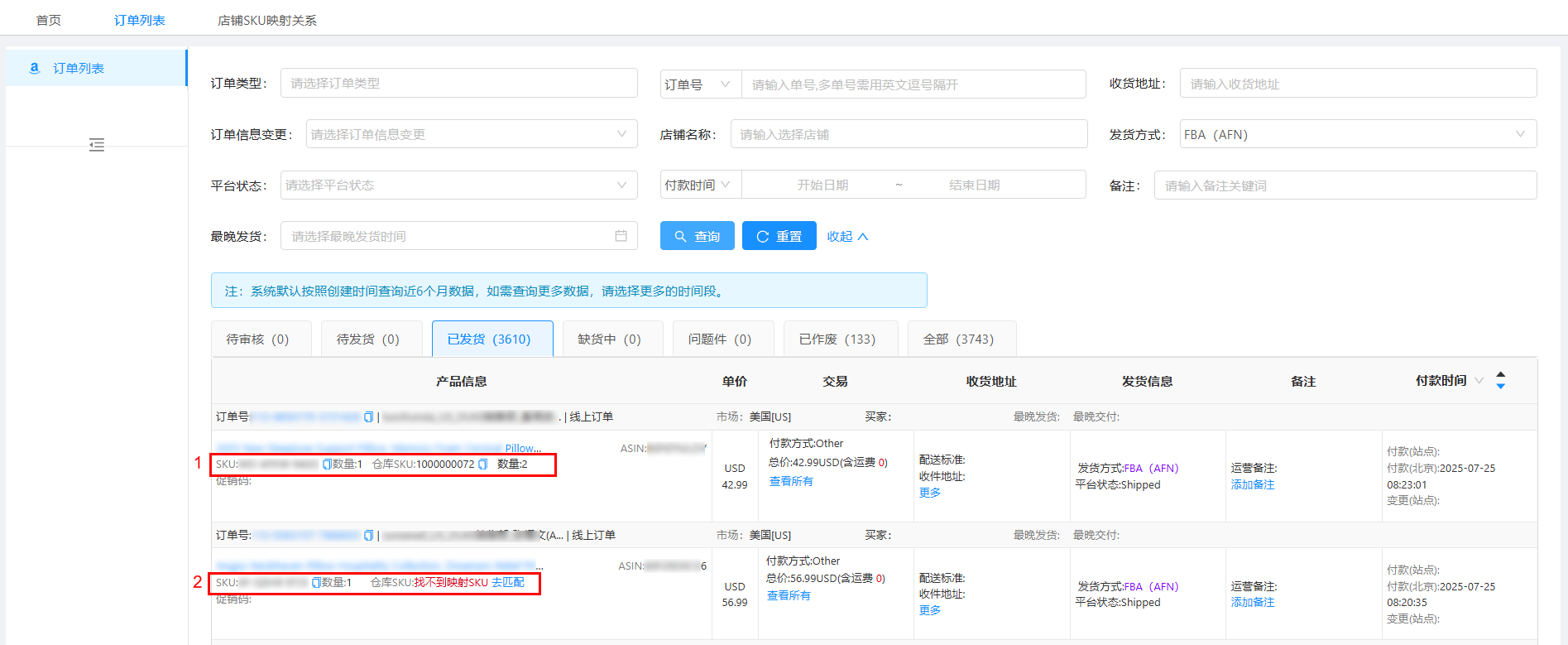1568x645 pixels.
Task: Expand the 付款时间 column header chevron
Action: (x=1479, y=381)
